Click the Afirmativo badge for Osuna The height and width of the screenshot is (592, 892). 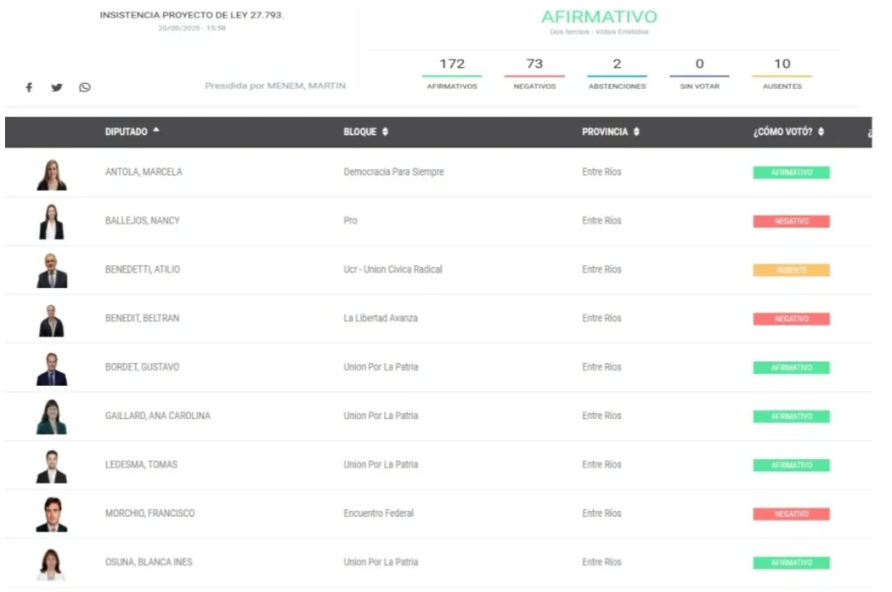click(x=791, y=563)
